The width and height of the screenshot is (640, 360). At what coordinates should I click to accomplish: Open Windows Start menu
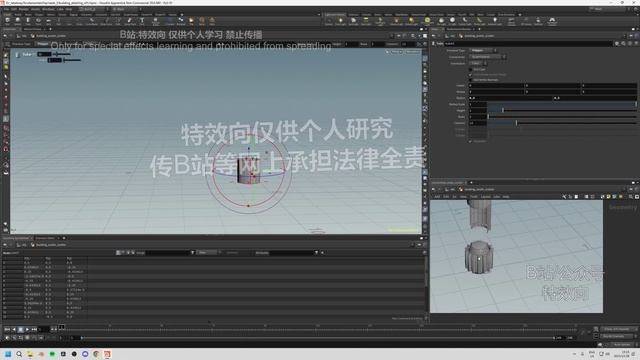point(8,354)
